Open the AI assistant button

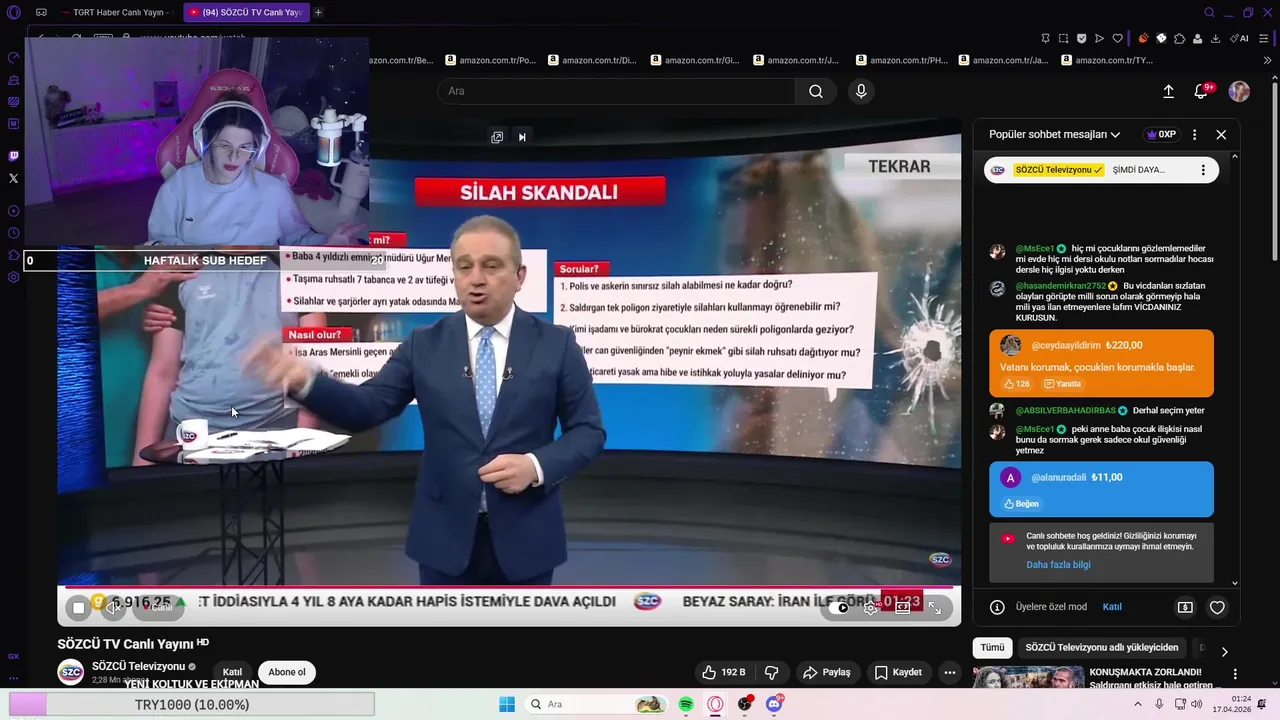[x=1239, y=39]
